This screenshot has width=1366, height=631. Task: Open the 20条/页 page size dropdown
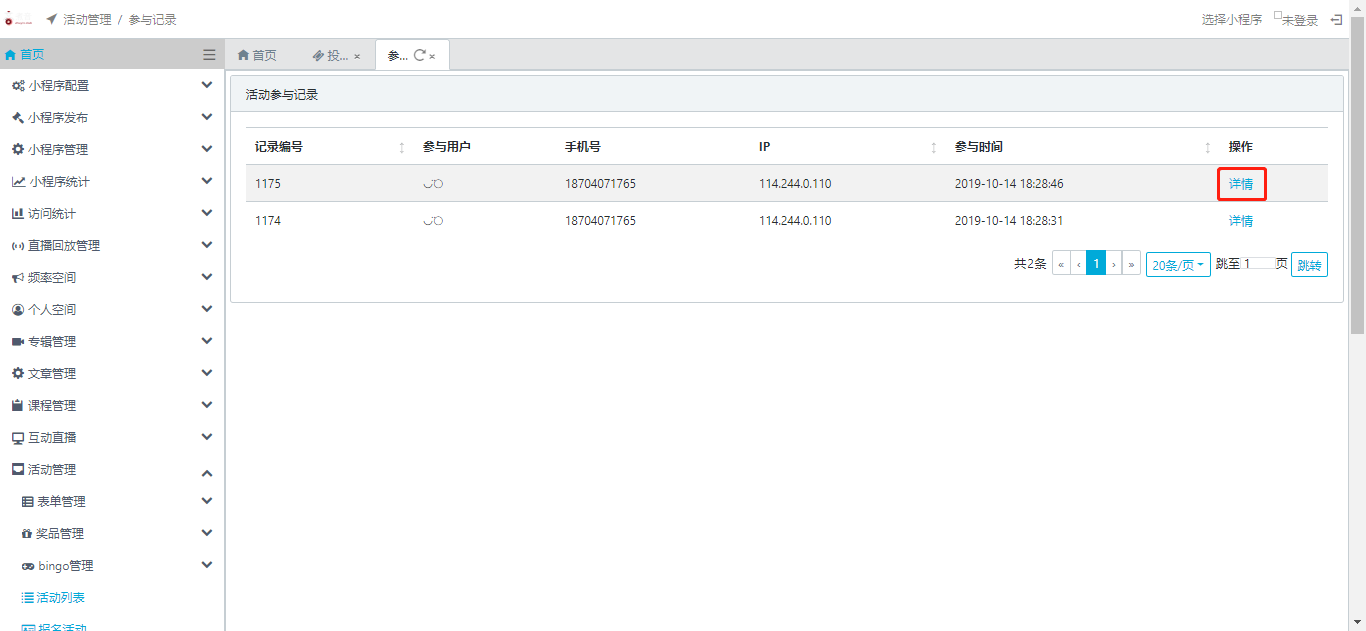coord(1178,265)
